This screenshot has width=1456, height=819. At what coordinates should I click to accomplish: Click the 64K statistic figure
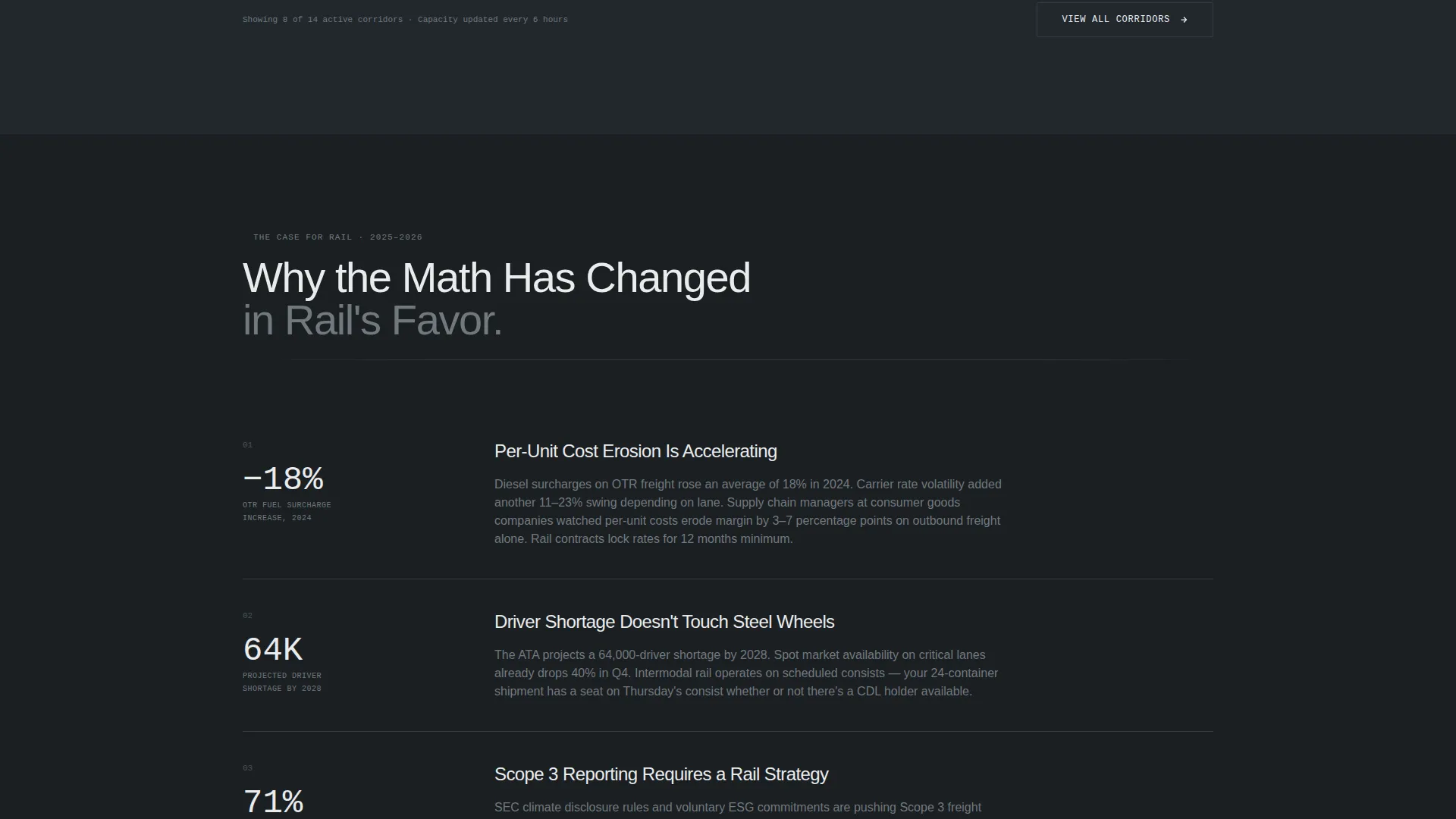pyautogui.click(x=272, y=650)
